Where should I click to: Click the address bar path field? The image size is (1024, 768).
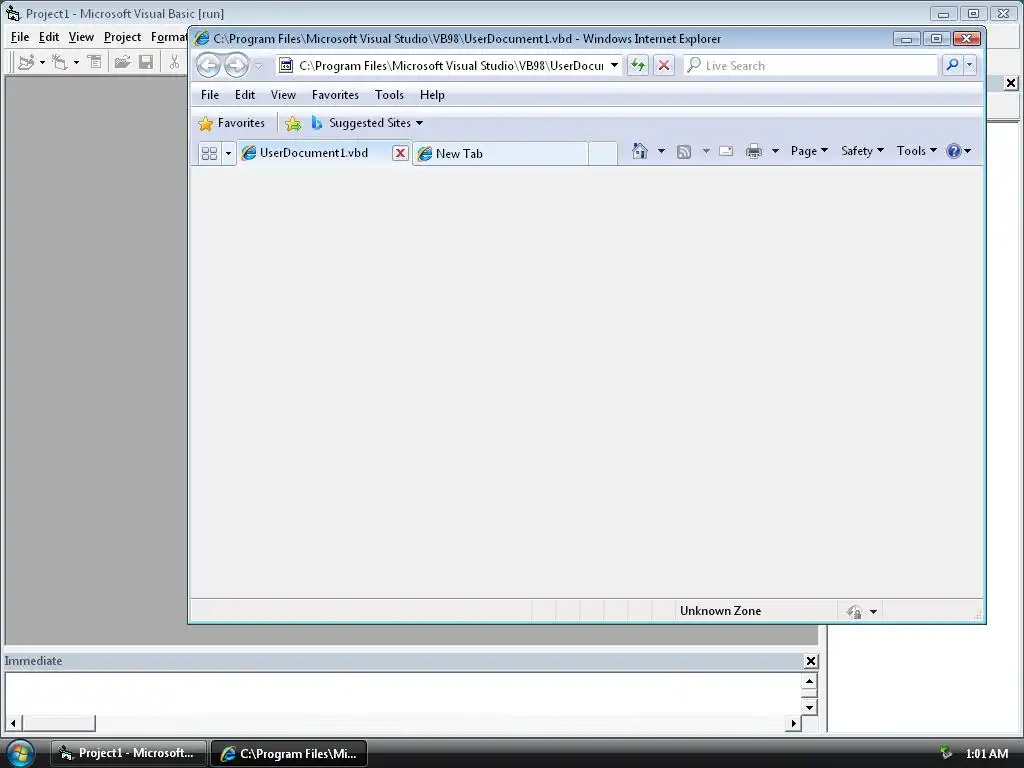coord(451,65)
